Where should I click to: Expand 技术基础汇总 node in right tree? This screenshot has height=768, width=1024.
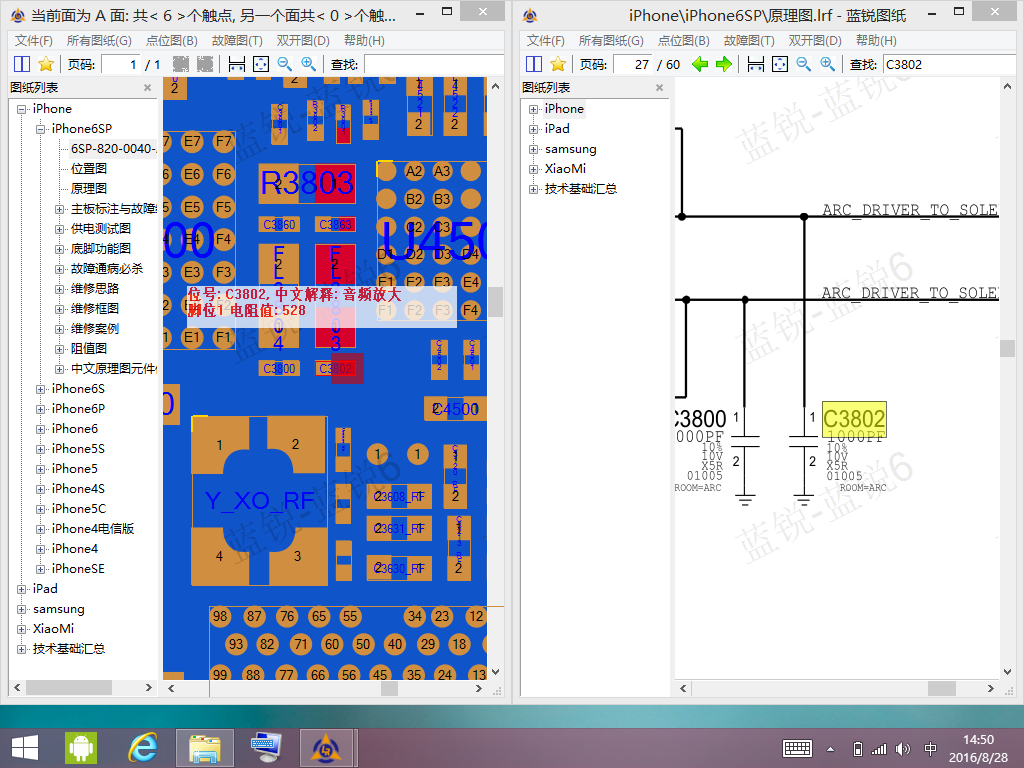click(534, 189)
